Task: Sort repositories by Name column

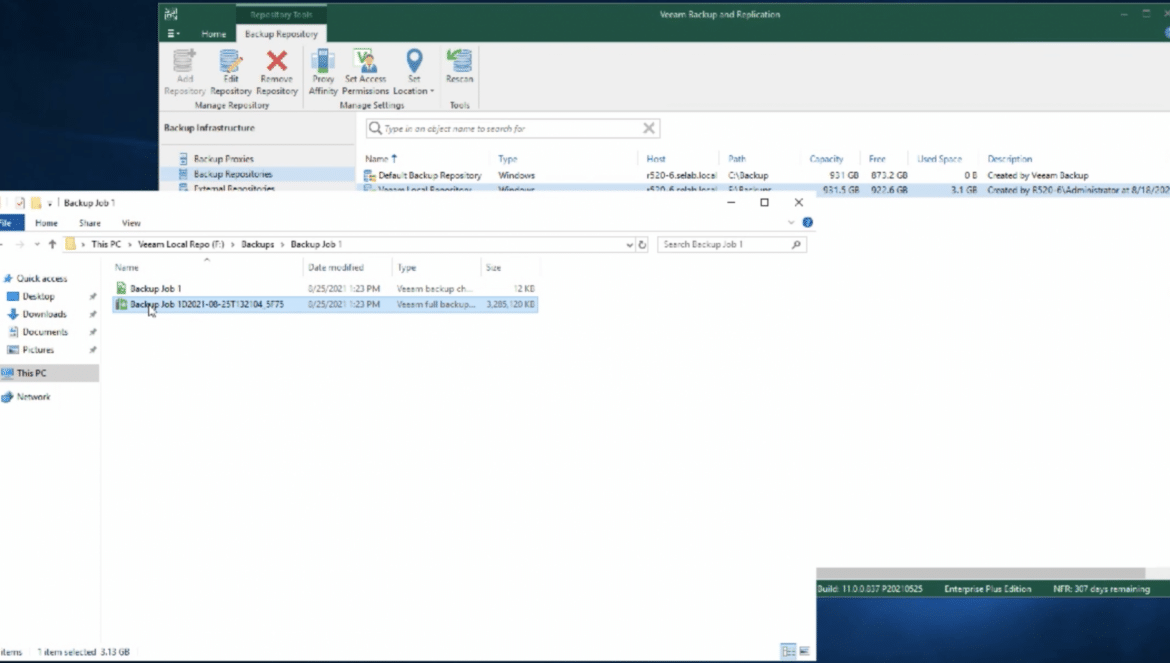Action: point(381,159)
